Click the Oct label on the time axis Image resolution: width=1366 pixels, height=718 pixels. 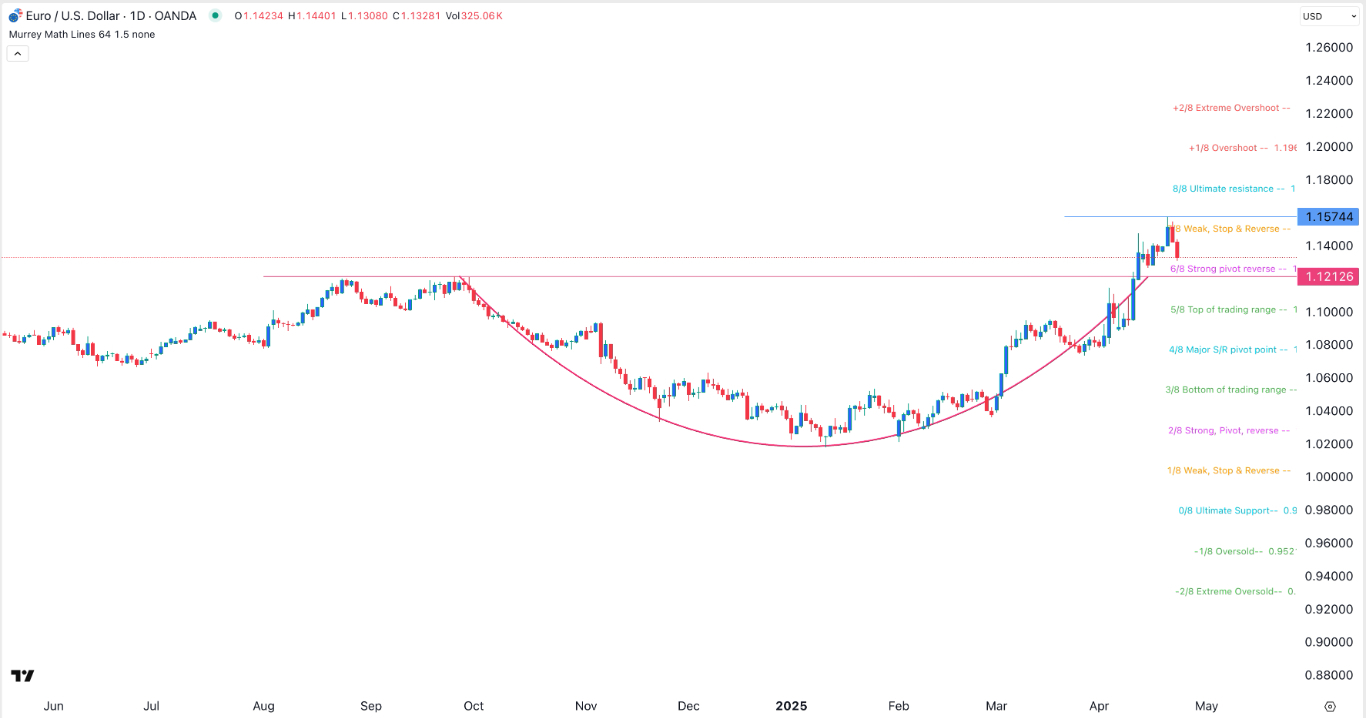click(x=474, y=706)
